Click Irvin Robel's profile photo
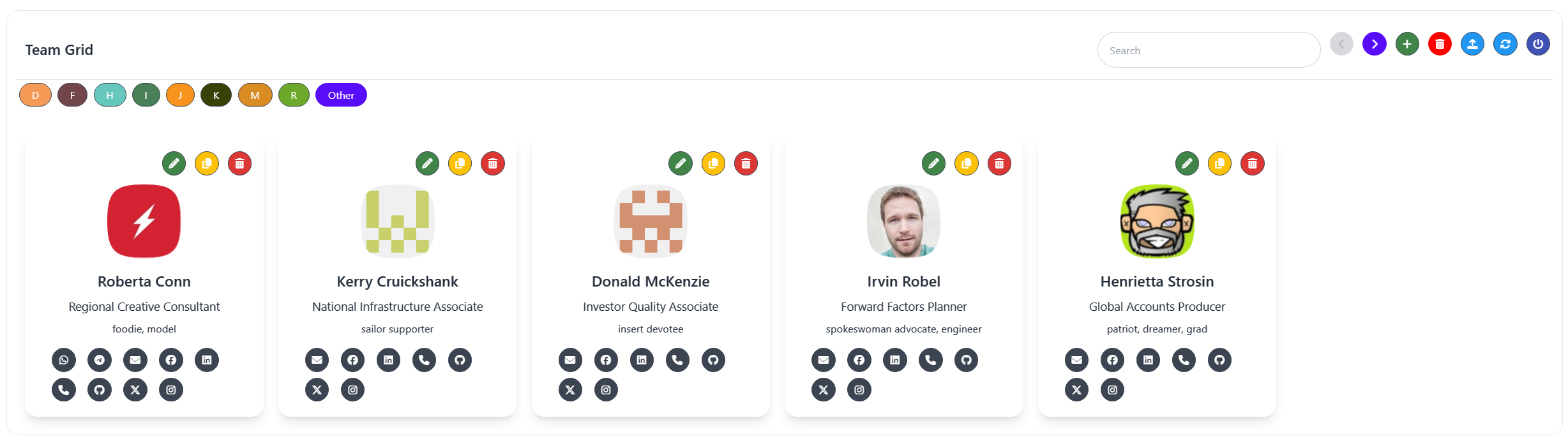This screenshot has height=441, width=1568. (903, 221)
